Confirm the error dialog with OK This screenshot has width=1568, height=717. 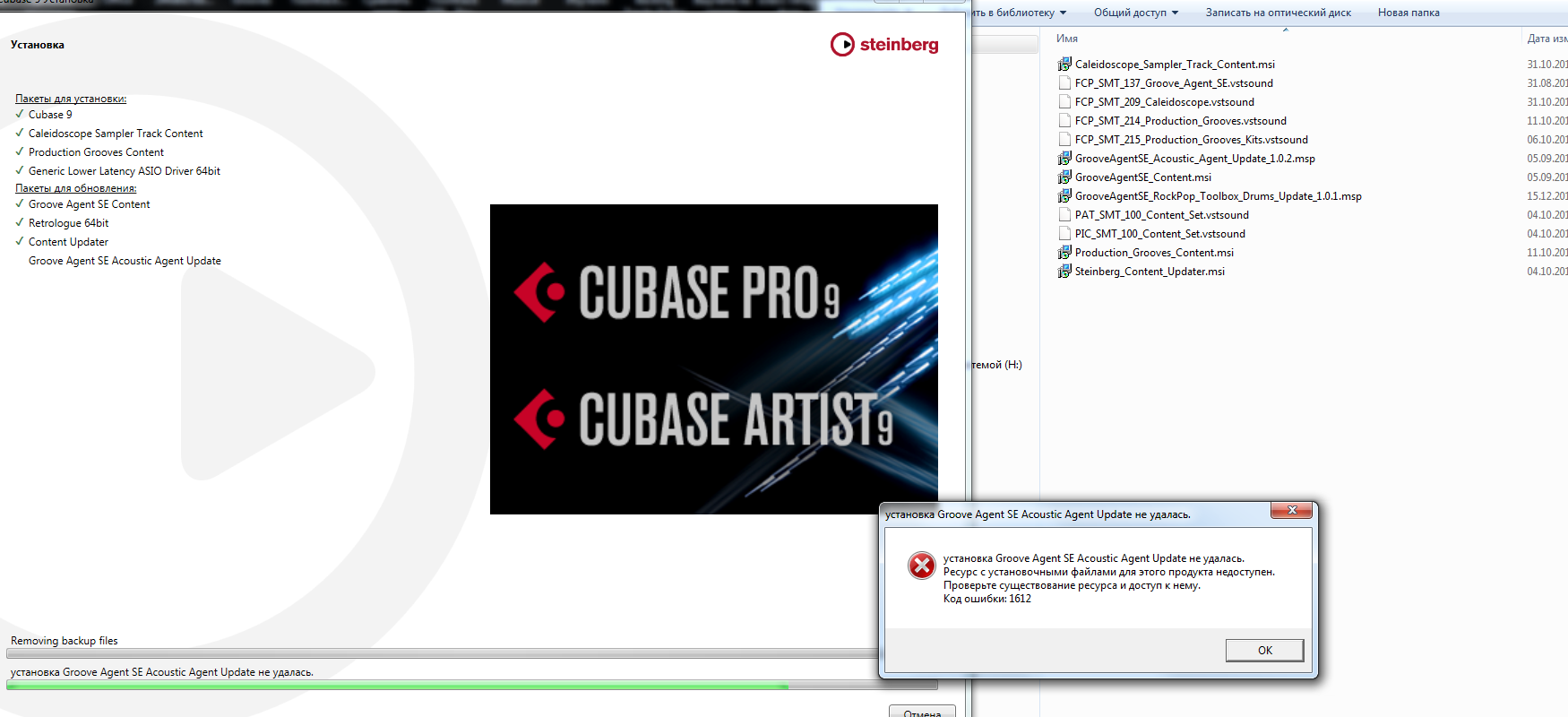(1264, 651)
